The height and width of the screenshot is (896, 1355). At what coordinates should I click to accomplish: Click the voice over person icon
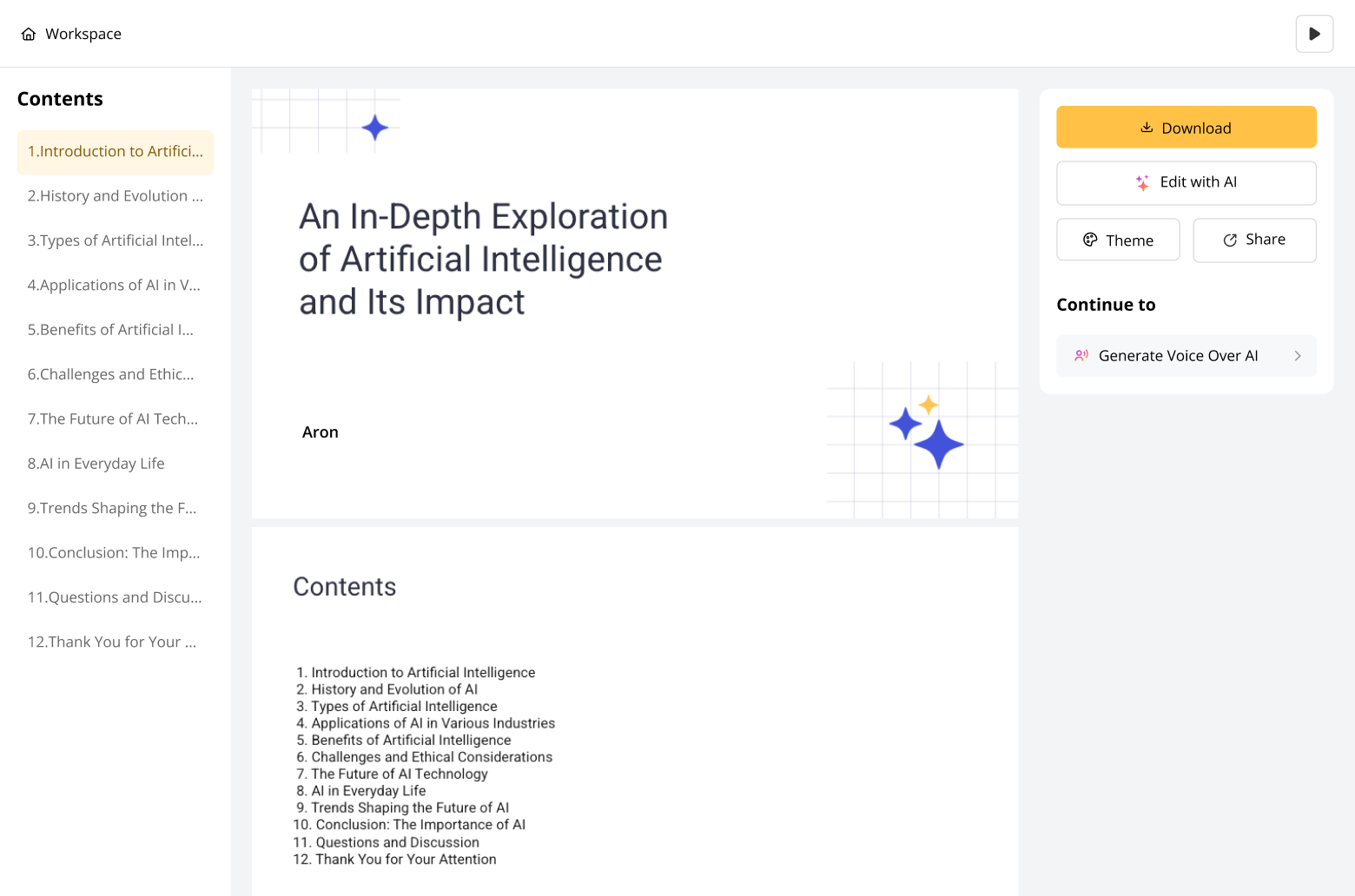[x=1081, y=356]
